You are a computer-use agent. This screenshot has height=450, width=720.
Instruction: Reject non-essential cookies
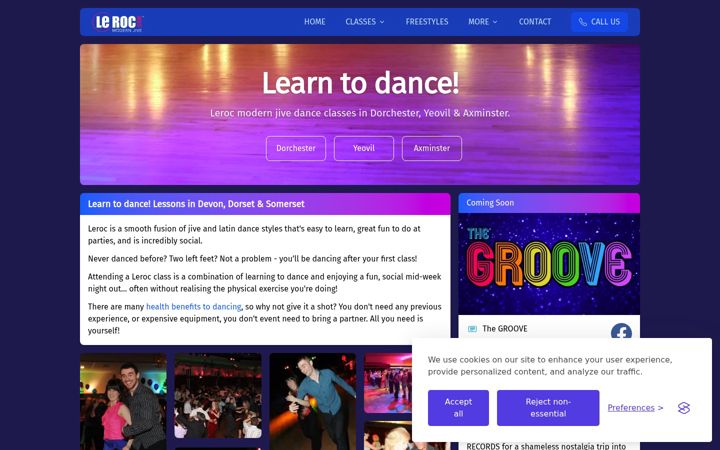(548, 408)
